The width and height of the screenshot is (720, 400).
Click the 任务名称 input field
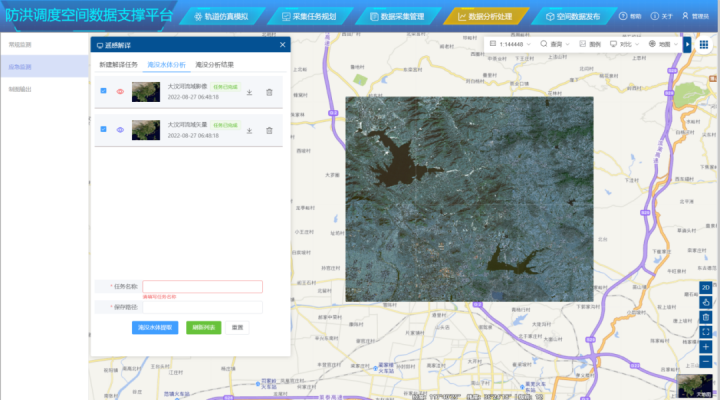(202, 287)
